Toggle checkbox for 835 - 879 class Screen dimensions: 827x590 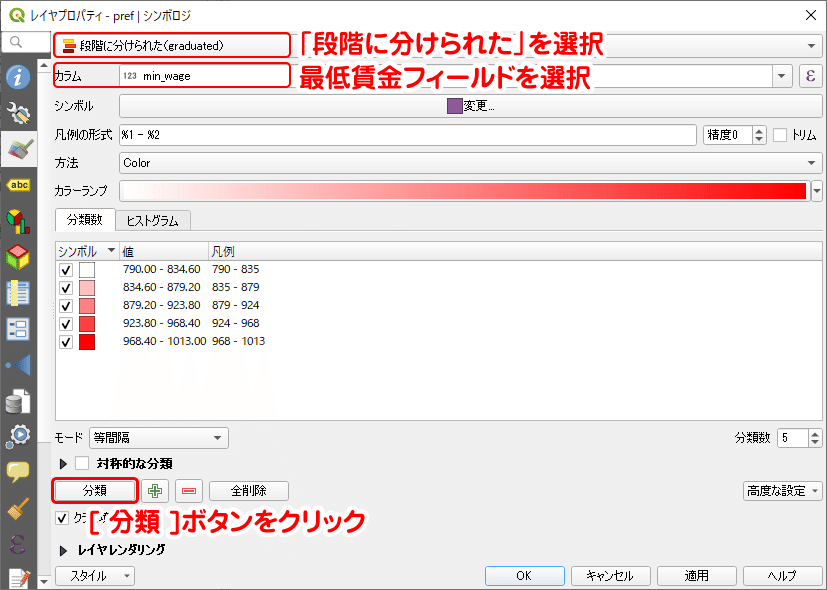point(65,288)
